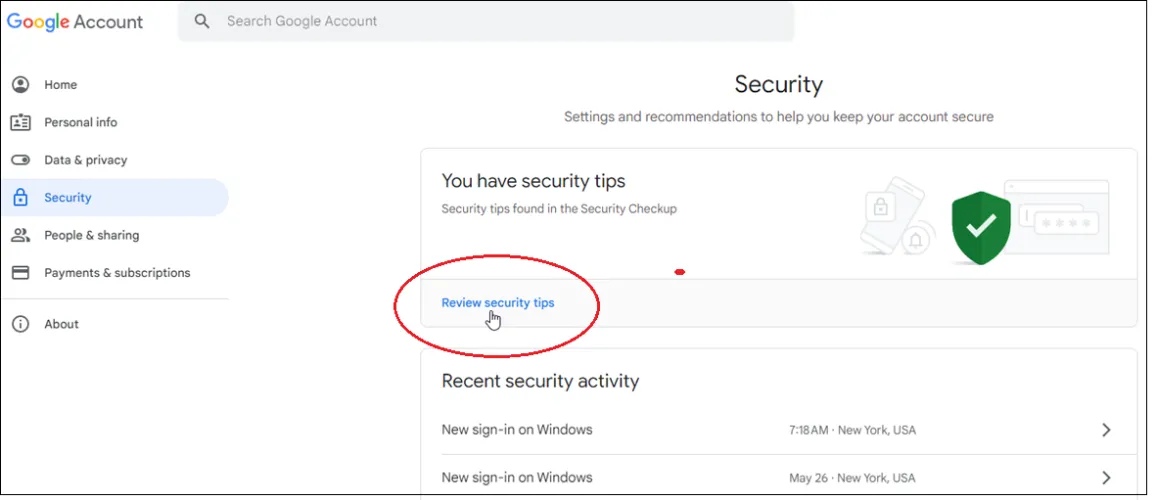
Task: Click the search magnifier icon
Action: coord(202,21)
